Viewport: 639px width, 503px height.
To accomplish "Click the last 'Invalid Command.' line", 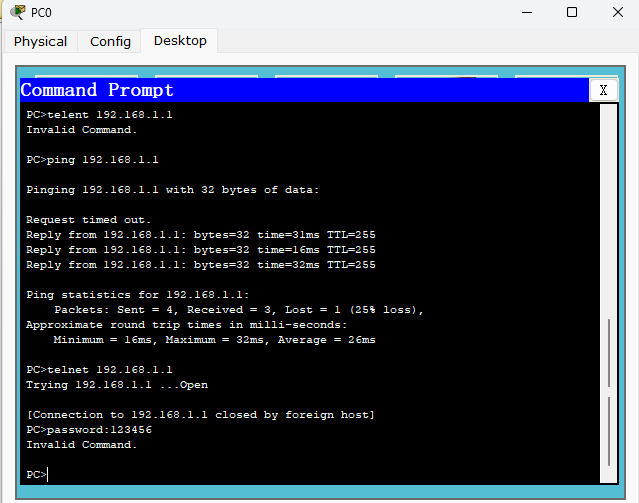I will click(x=82, y=445).
